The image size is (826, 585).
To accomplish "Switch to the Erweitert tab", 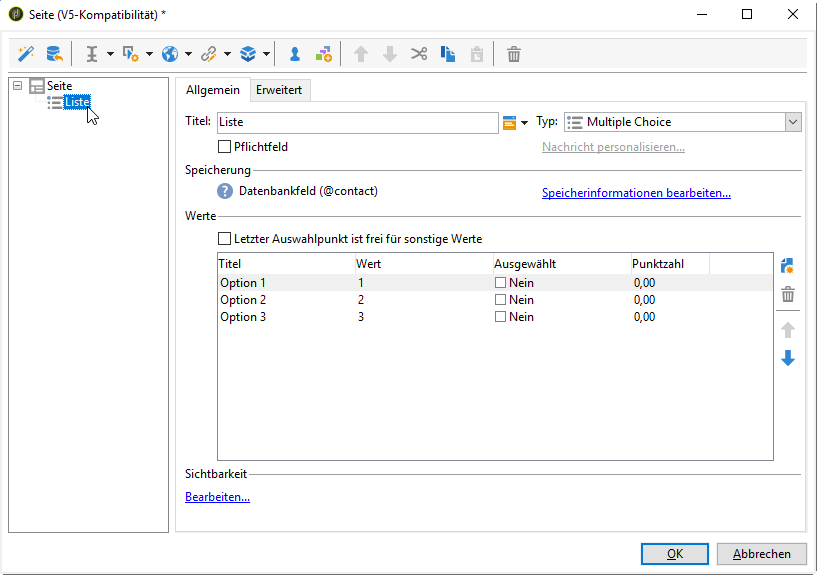I will pos(280,90).
